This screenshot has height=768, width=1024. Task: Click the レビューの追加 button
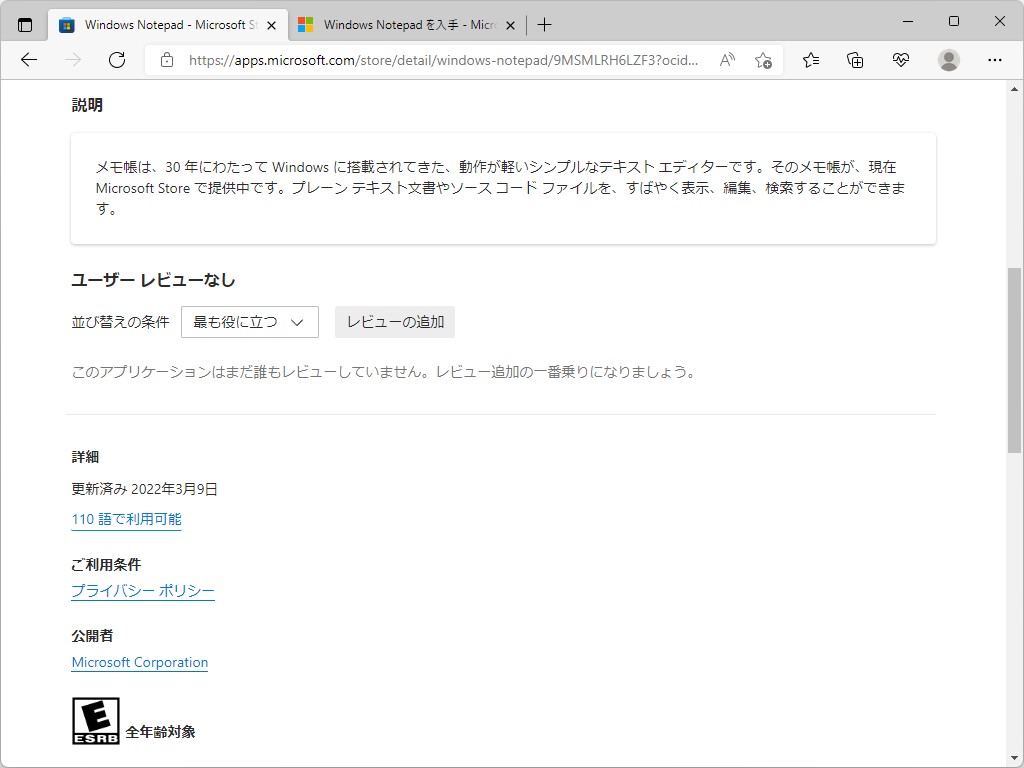click(394, 322)
